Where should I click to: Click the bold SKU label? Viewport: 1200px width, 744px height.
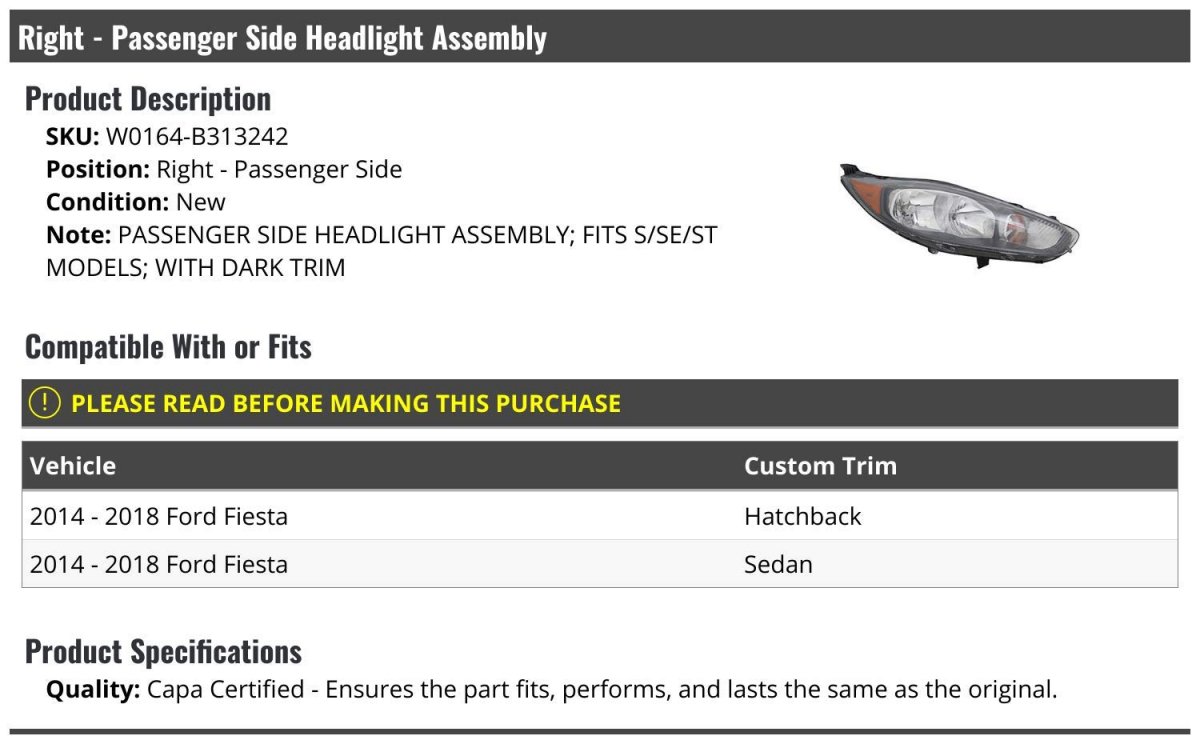pyautogui.click(x=73, y=137)
